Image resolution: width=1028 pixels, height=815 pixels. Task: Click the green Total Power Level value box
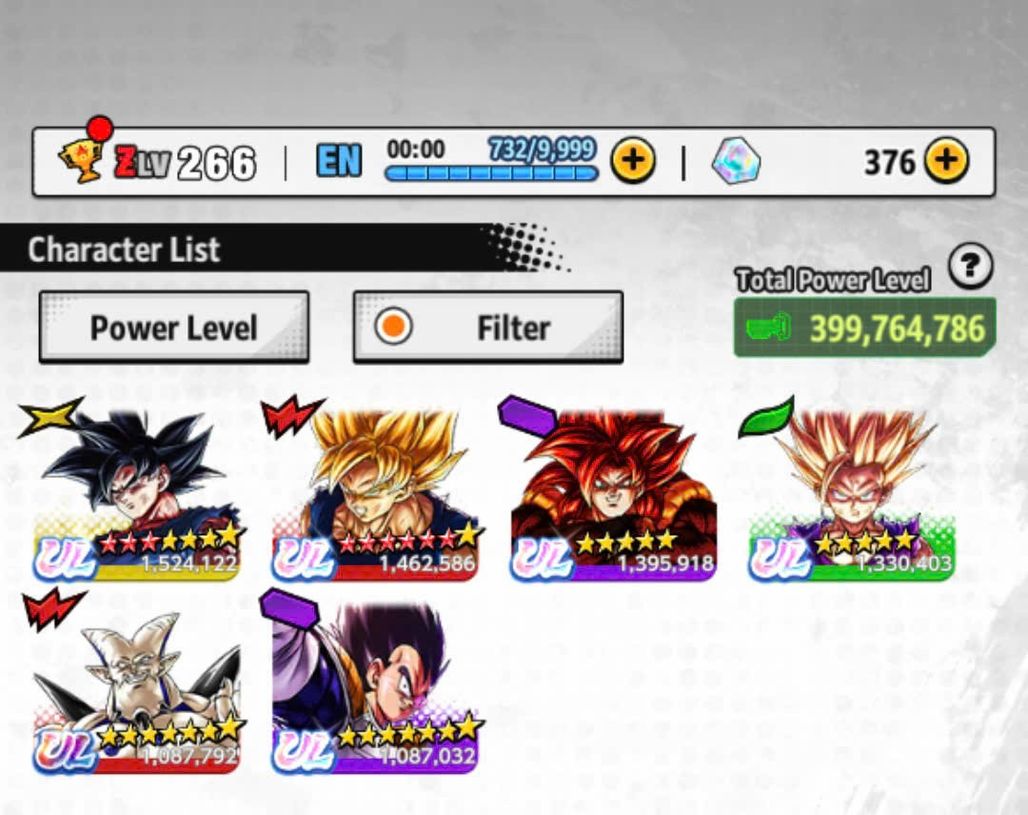(865, 327)
